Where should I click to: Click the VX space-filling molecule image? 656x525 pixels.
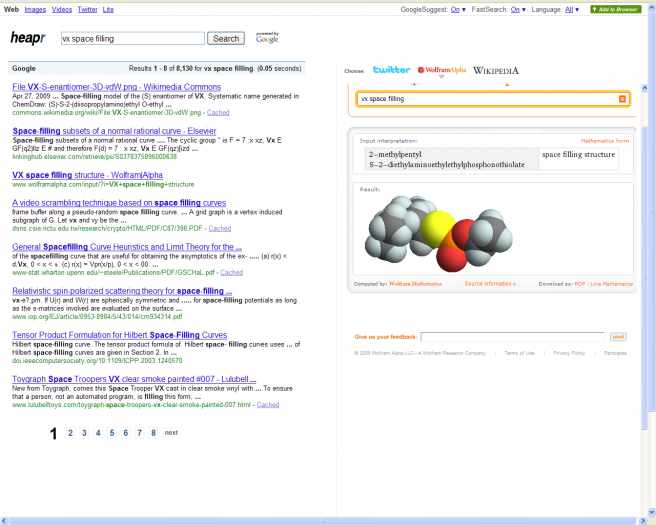438,233
